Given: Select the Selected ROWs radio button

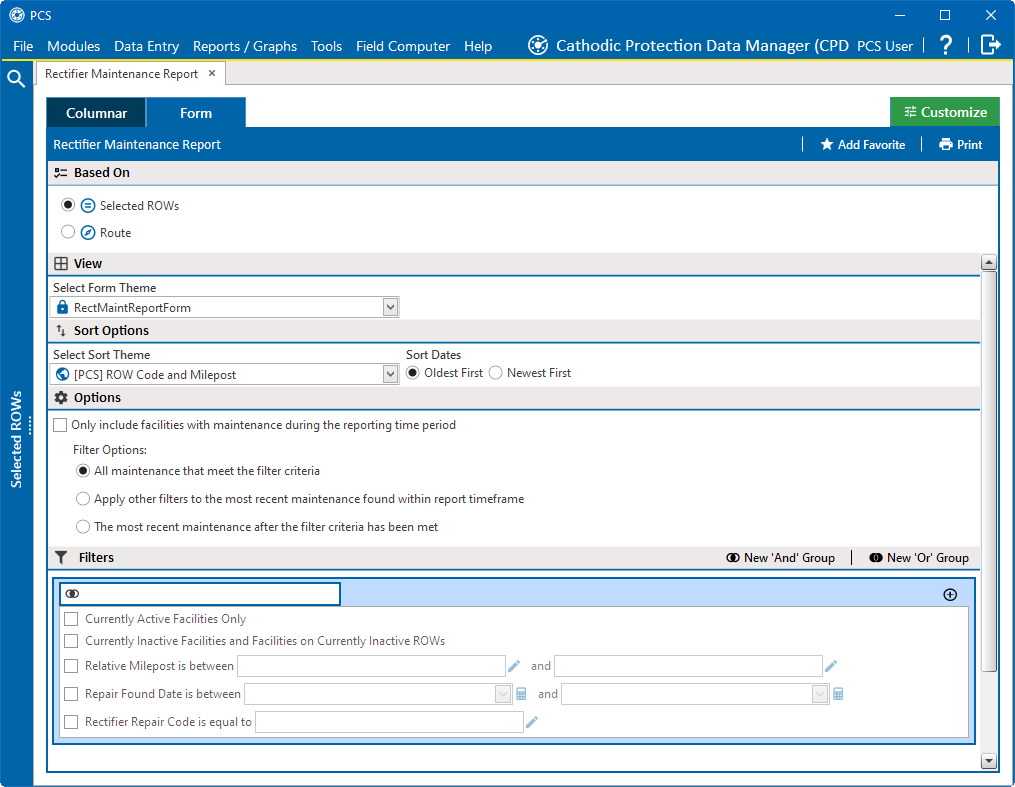Looking at the screenshot, I should (68, 205).
